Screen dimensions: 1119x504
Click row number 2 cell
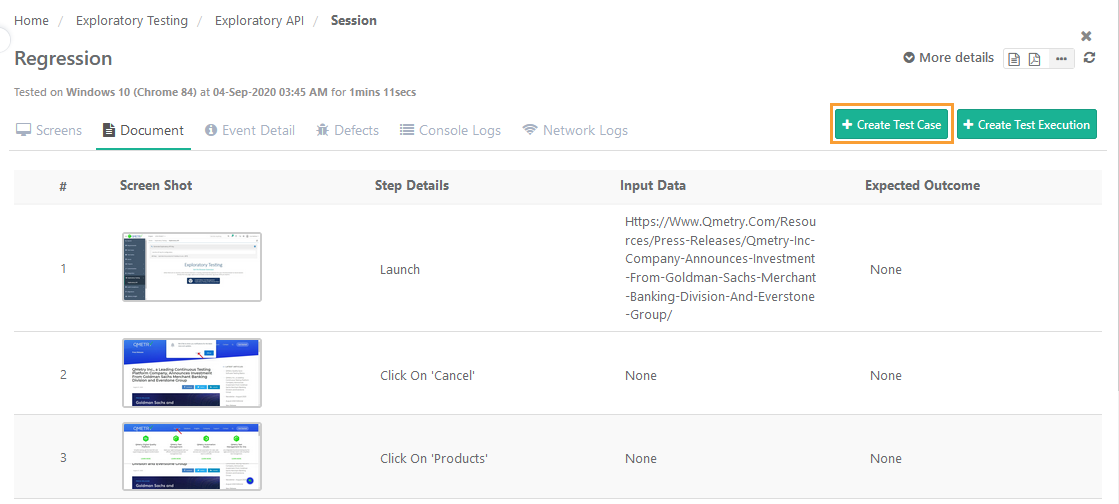(x=63, y=375)
